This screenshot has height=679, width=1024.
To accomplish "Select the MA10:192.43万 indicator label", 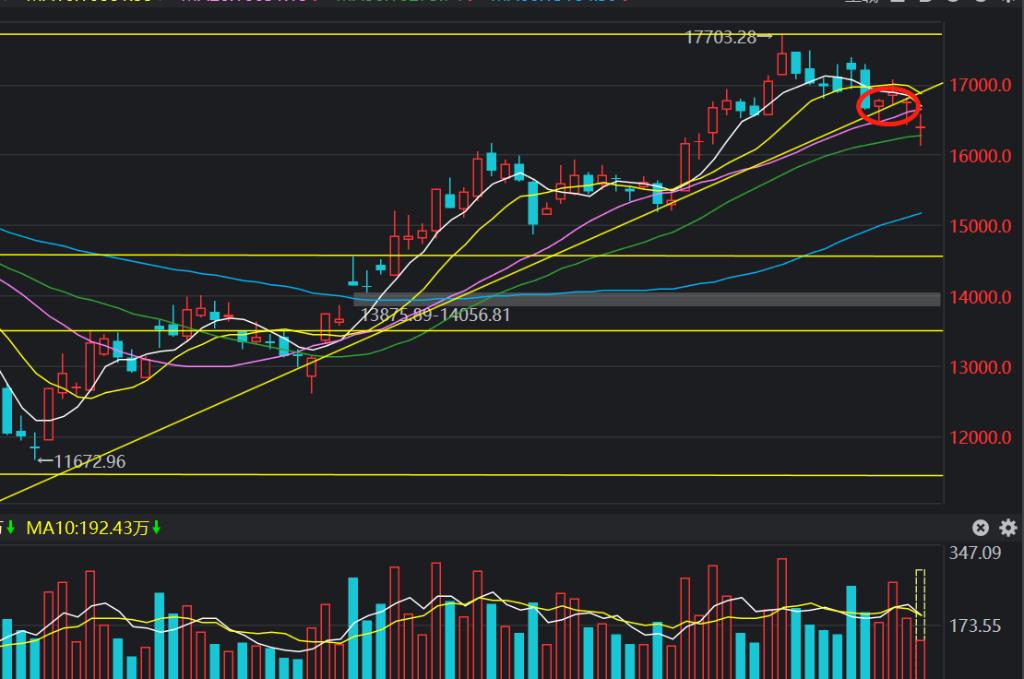I will point(87,527).
